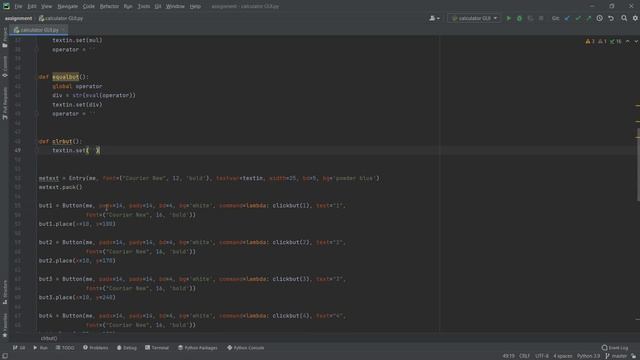Place cursor in textin.set parentheses line 49

[x=93, y=150]
